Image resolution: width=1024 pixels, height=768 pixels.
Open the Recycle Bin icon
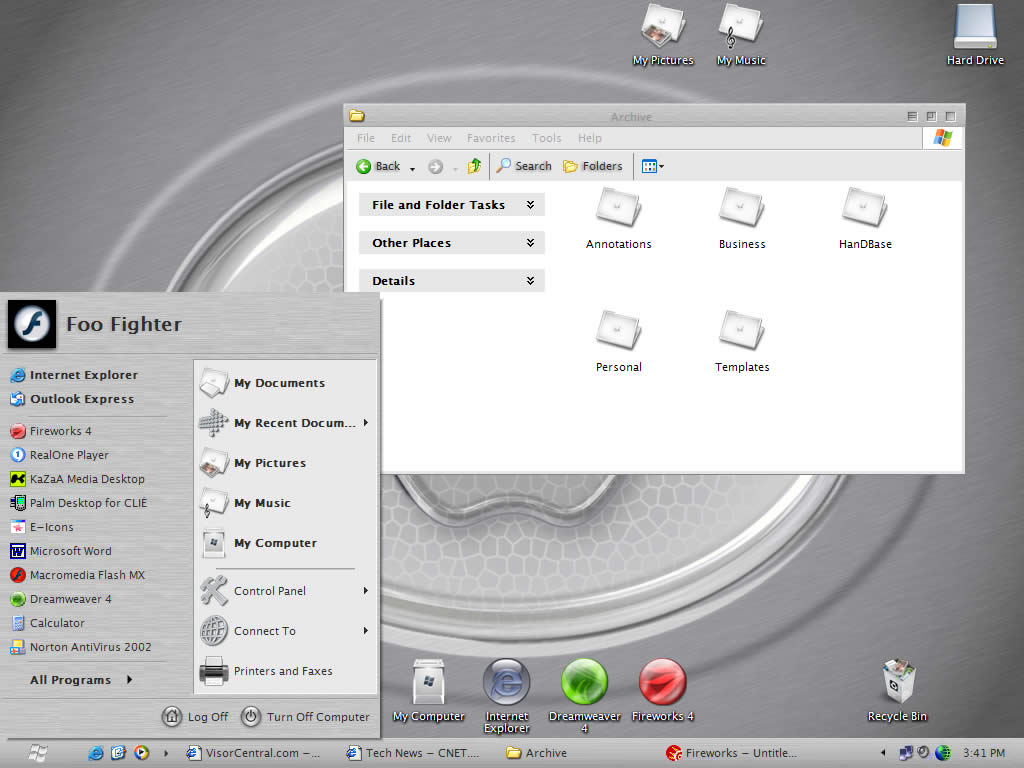(897, 683)
